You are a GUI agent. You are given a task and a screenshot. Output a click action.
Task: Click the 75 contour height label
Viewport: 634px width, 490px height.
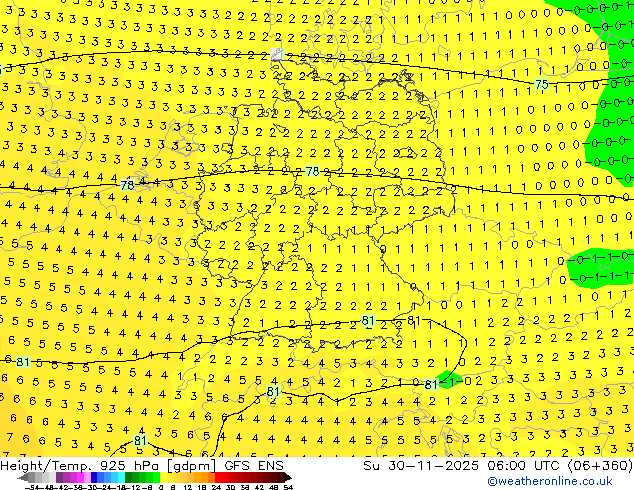541,84
